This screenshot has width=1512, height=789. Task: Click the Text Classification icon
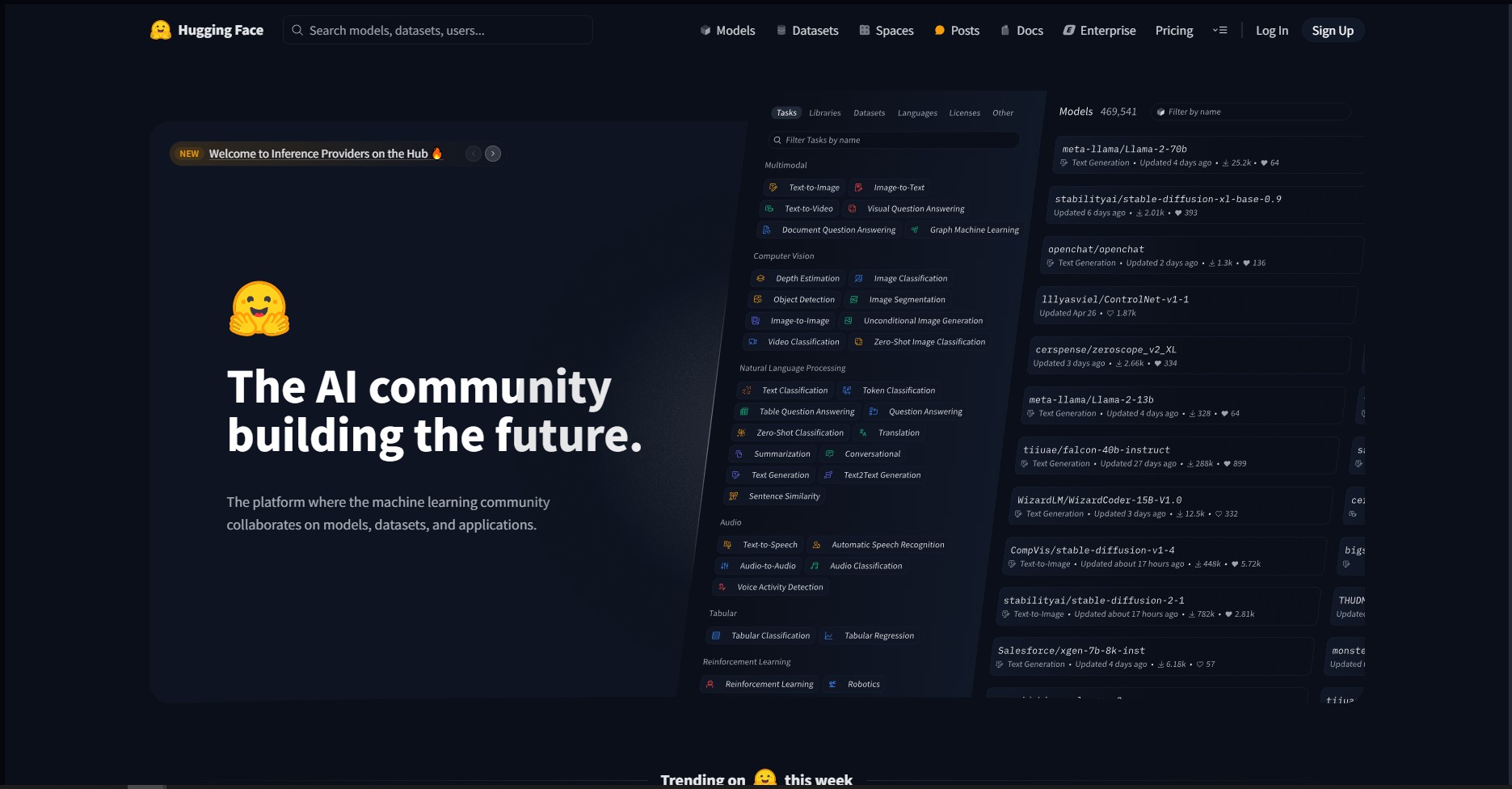tap(747, 390)
